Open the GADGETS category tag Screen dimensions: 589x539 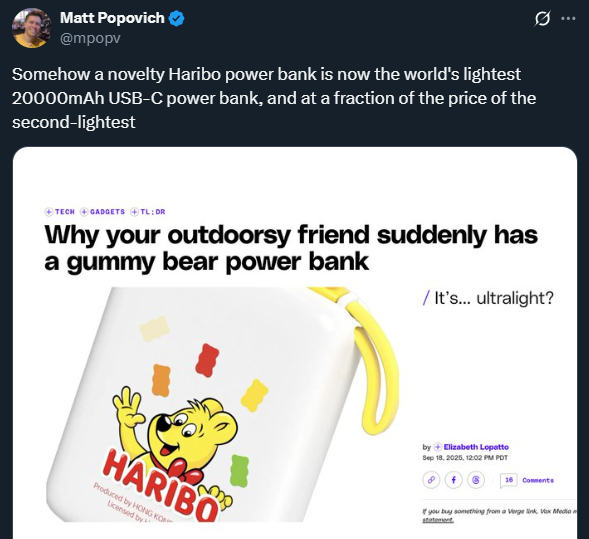pyautogui.click(x=107, y=212)
